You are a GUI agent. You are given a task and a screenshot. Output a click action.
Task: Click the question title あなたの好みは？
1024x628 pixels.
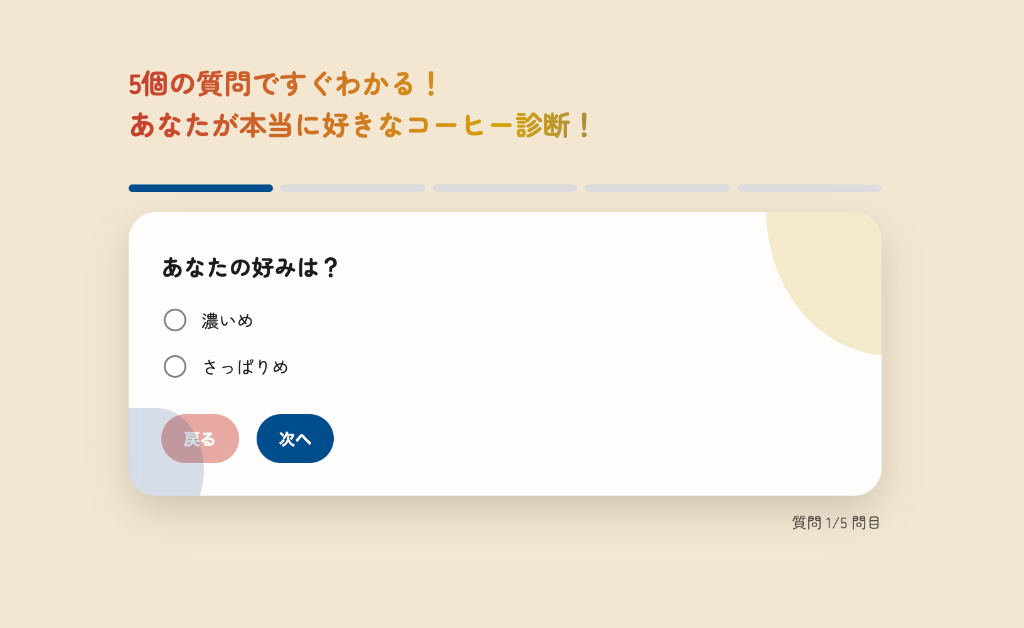click(x=250, y=268)
